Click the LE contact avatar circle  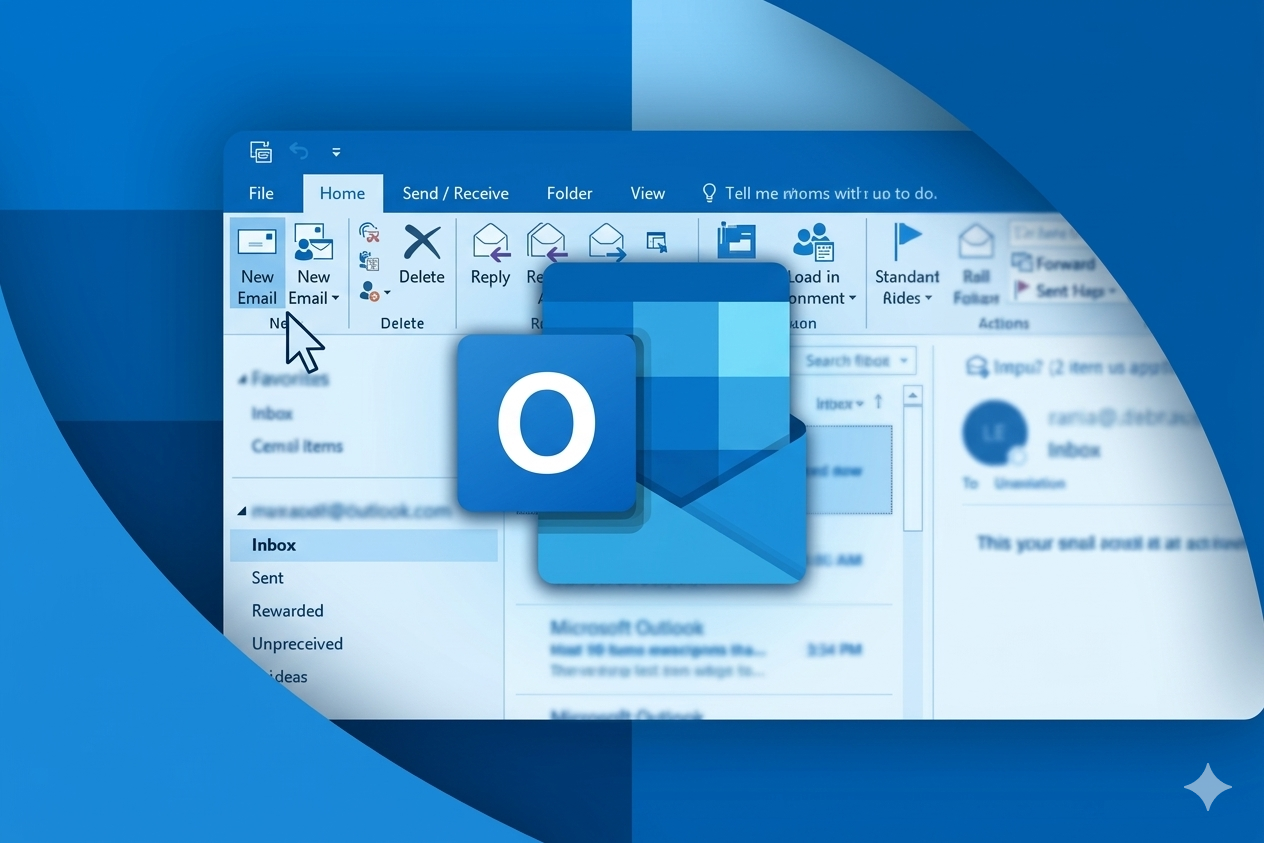click(x=994, y=432)
